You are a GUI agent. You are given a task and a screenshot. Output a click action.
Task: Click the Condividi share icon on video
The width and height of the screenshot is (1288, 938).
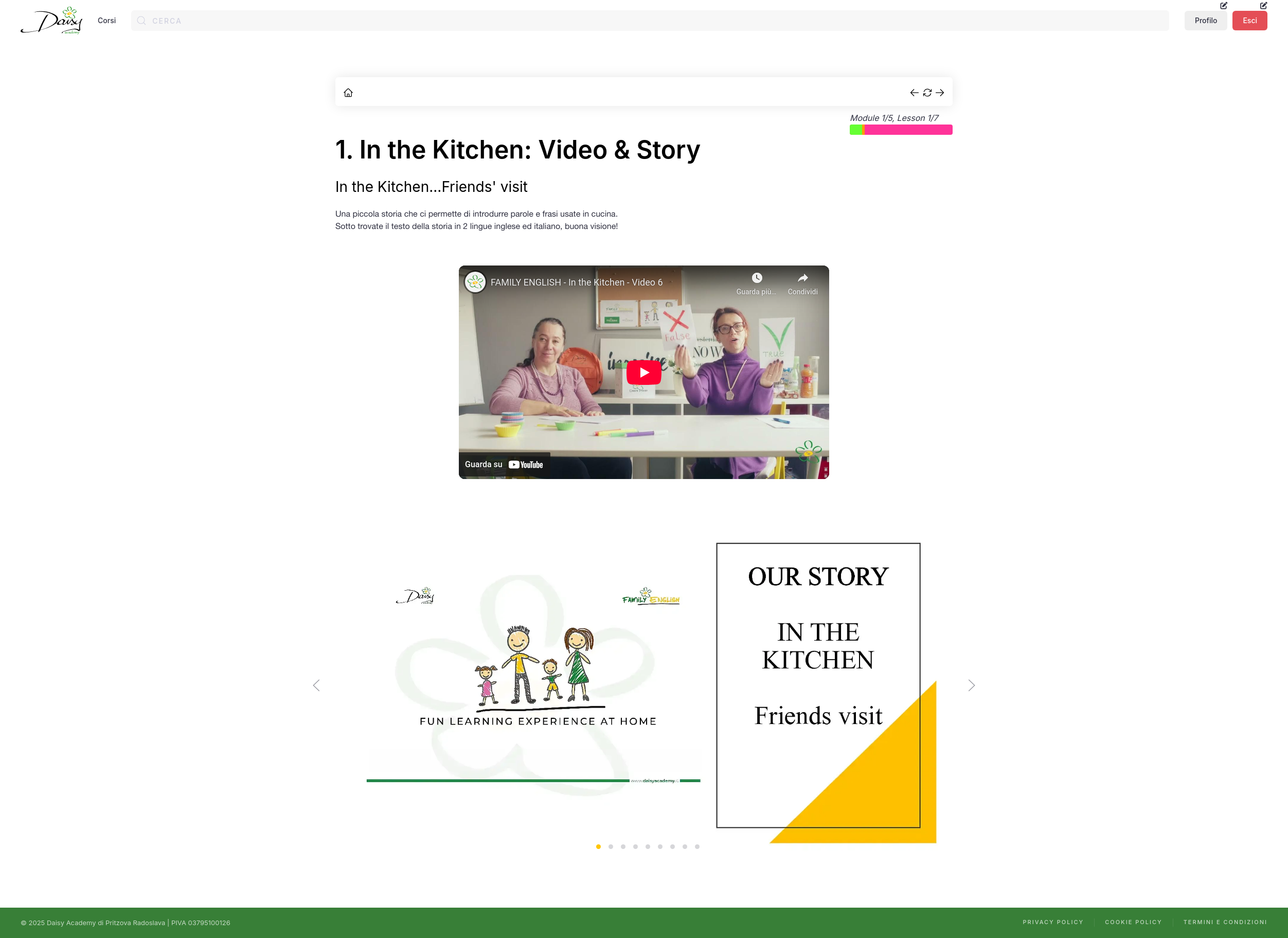point(802,278)
